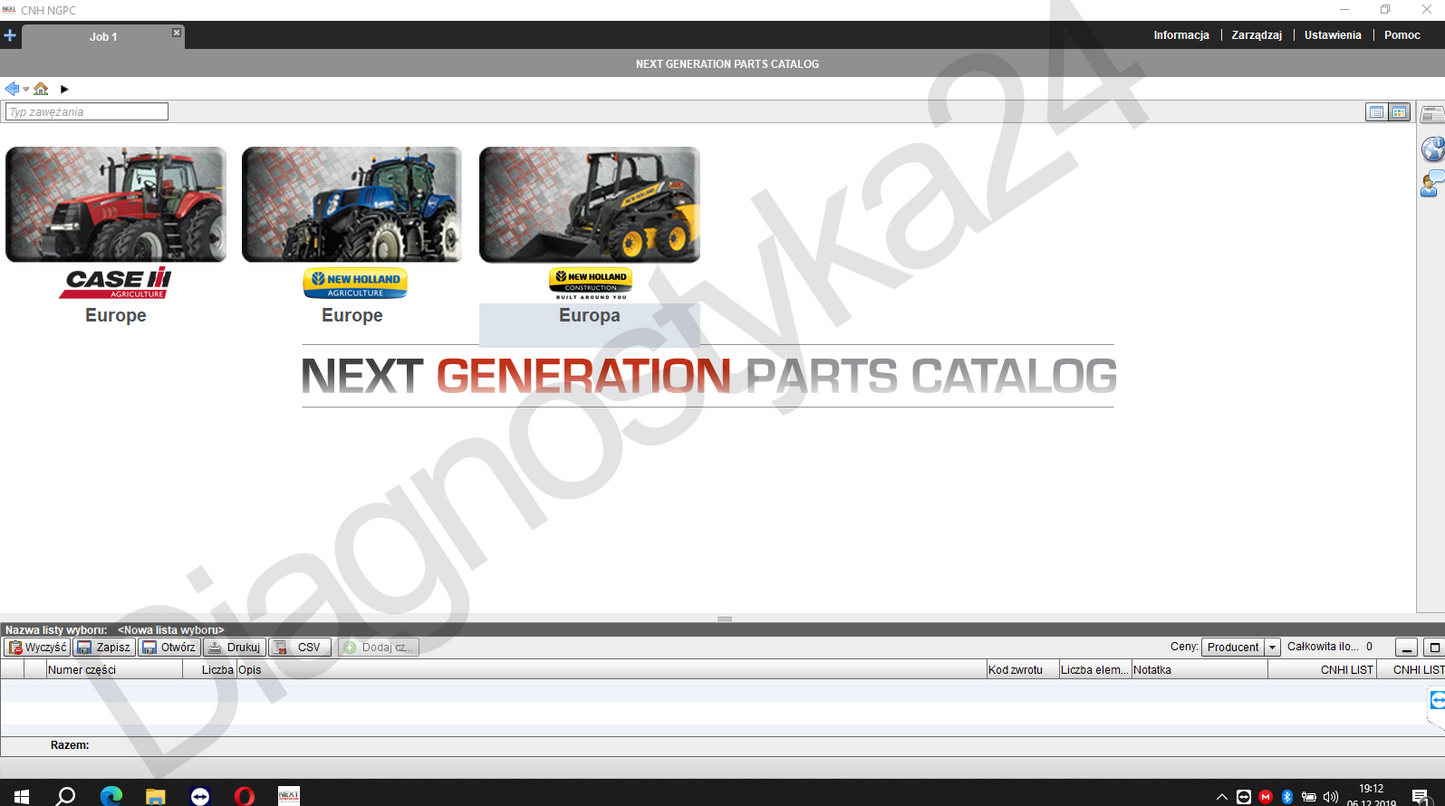This screenshot has width=1445, height=806.
Task: Click the Dodaj cz... button
Action: point(378,647)
